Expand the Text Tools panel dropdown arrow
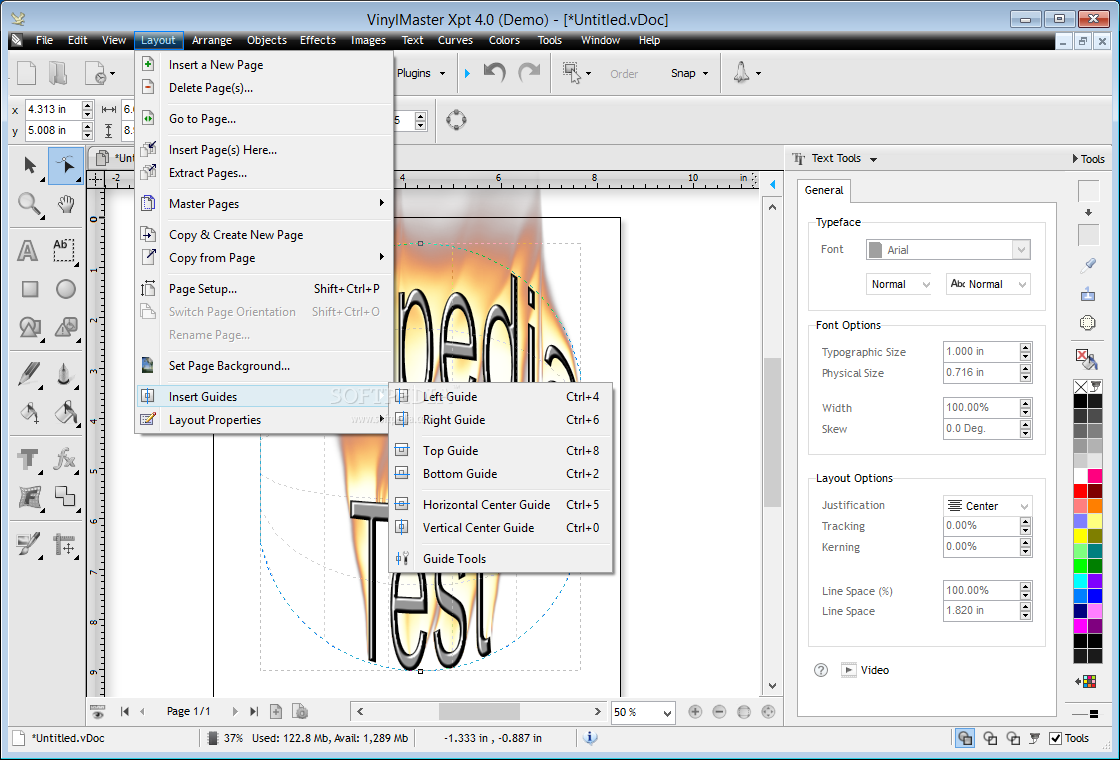1120x760 pixels. pyautogui.click(x=874, y=159)
